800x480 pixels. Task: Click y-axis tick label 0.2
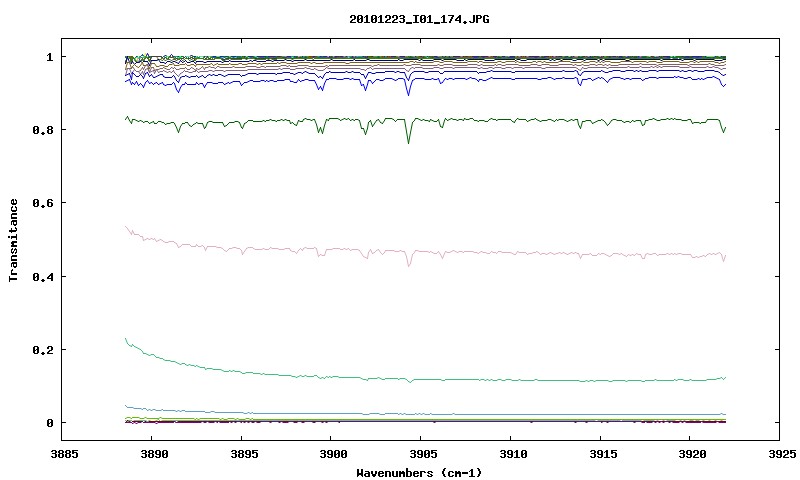tap(43, 350)
